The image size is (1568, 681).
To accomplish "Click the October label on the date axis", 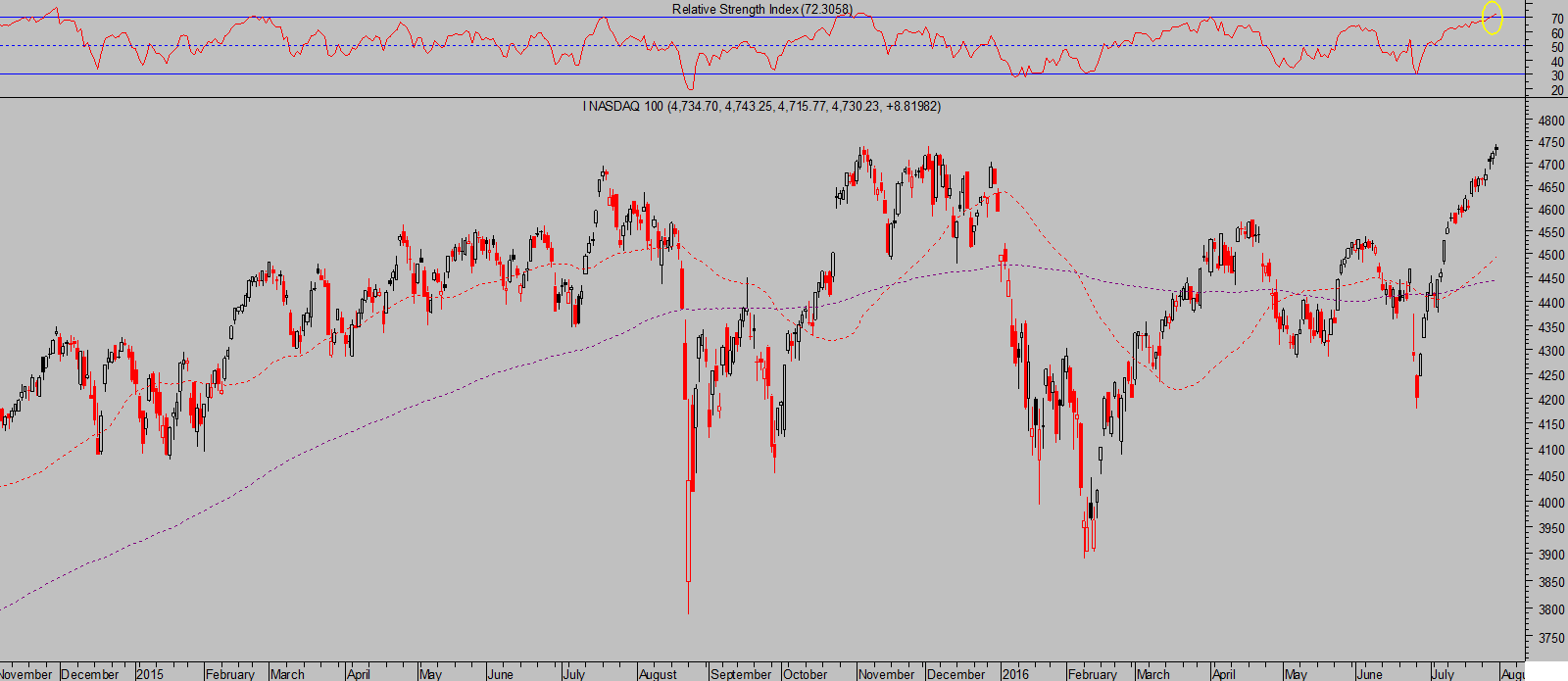I will pos(806,674).
